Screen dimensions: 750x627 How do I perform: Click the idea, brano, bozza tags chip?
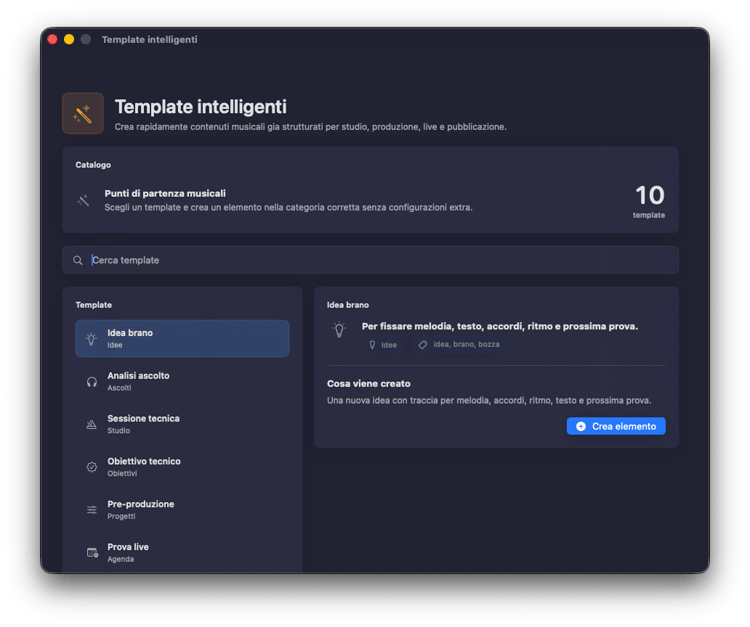pos(459,345)
